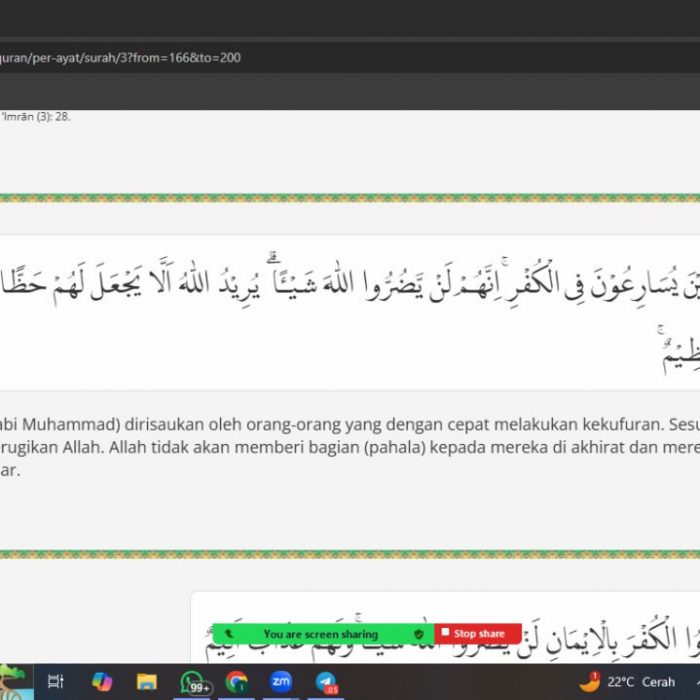This screenshot has width=700, height=700.
Task: Switch to Google Chrome in the taskbar
Action: pyautogui.click(x=237, y=682)
